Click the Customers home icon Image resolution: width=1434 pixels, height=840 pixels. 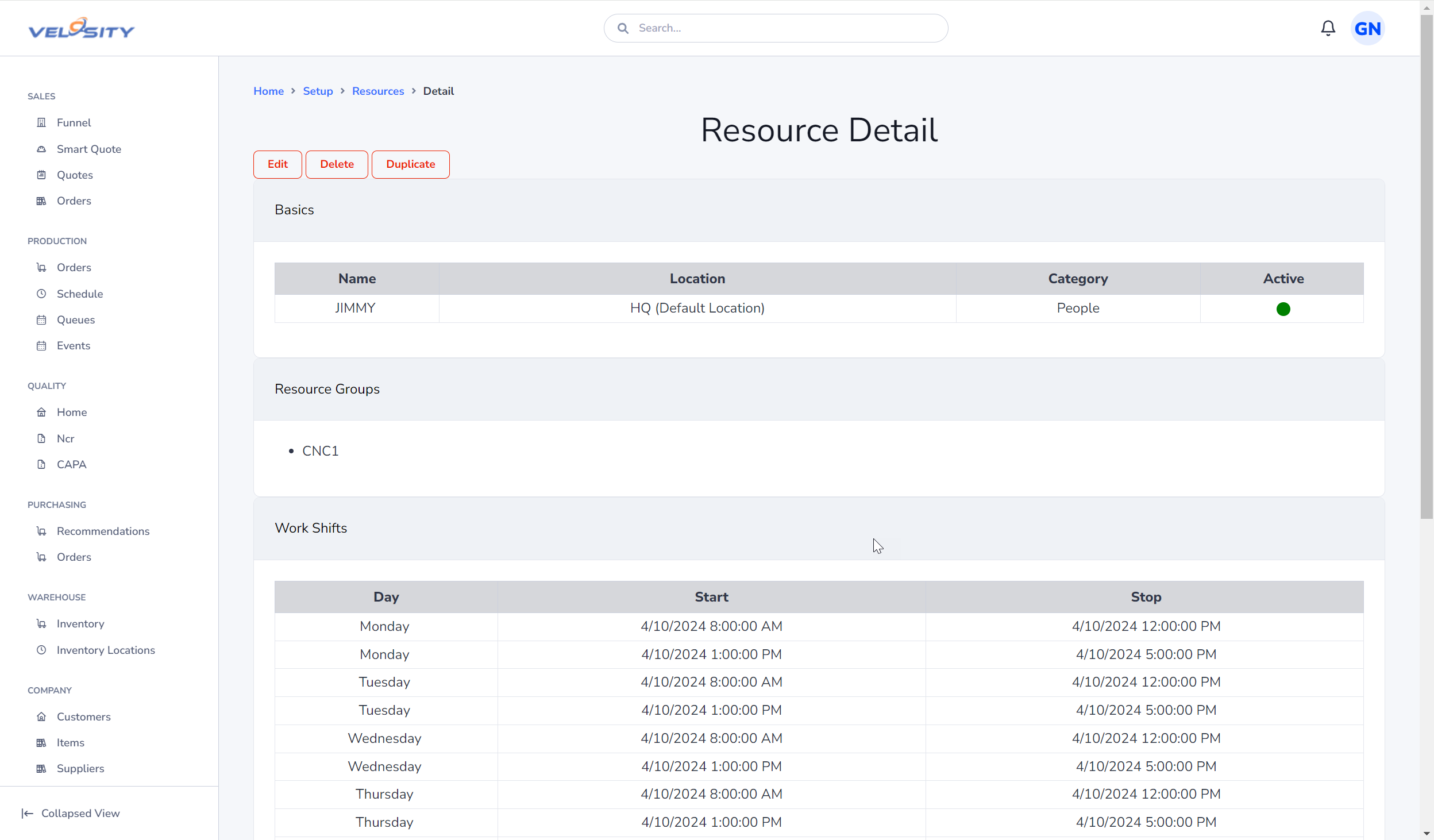coord(41,716)
